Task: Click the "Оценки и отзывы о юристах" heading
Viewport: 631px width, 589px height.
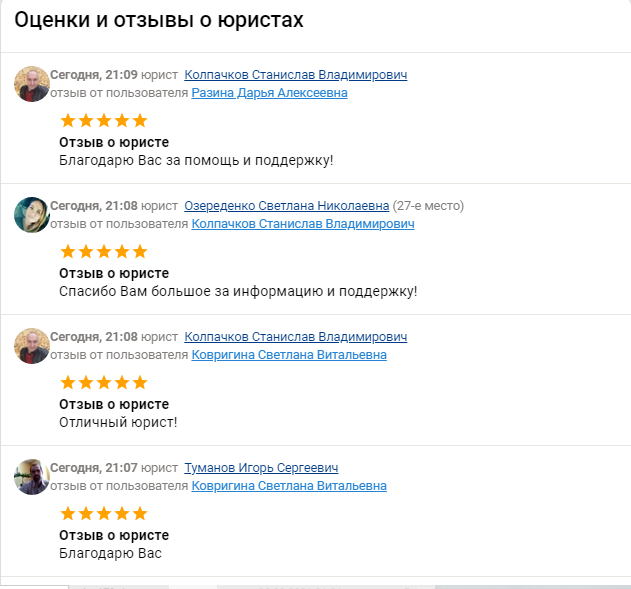Action: click(x=159, y=21)
